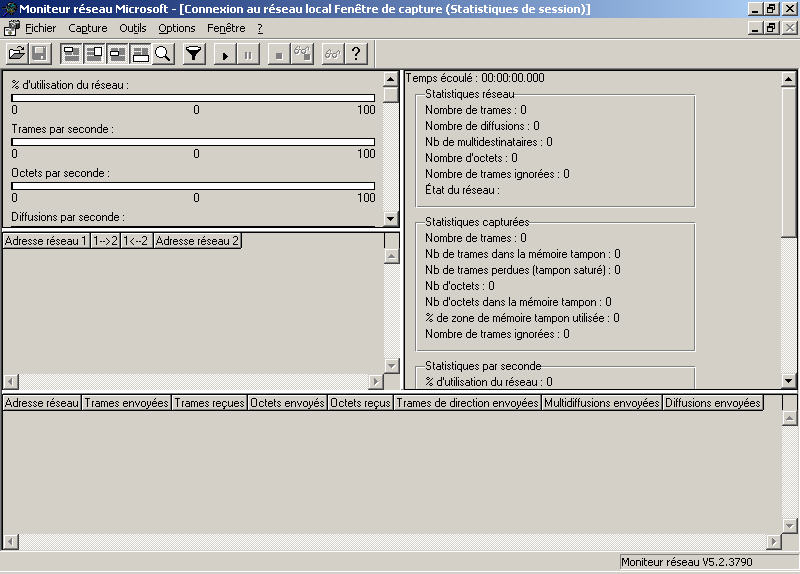Viewport: 800px width, 574px height.
Task: Open the Fenêtre menu
Action: (226, 28)
